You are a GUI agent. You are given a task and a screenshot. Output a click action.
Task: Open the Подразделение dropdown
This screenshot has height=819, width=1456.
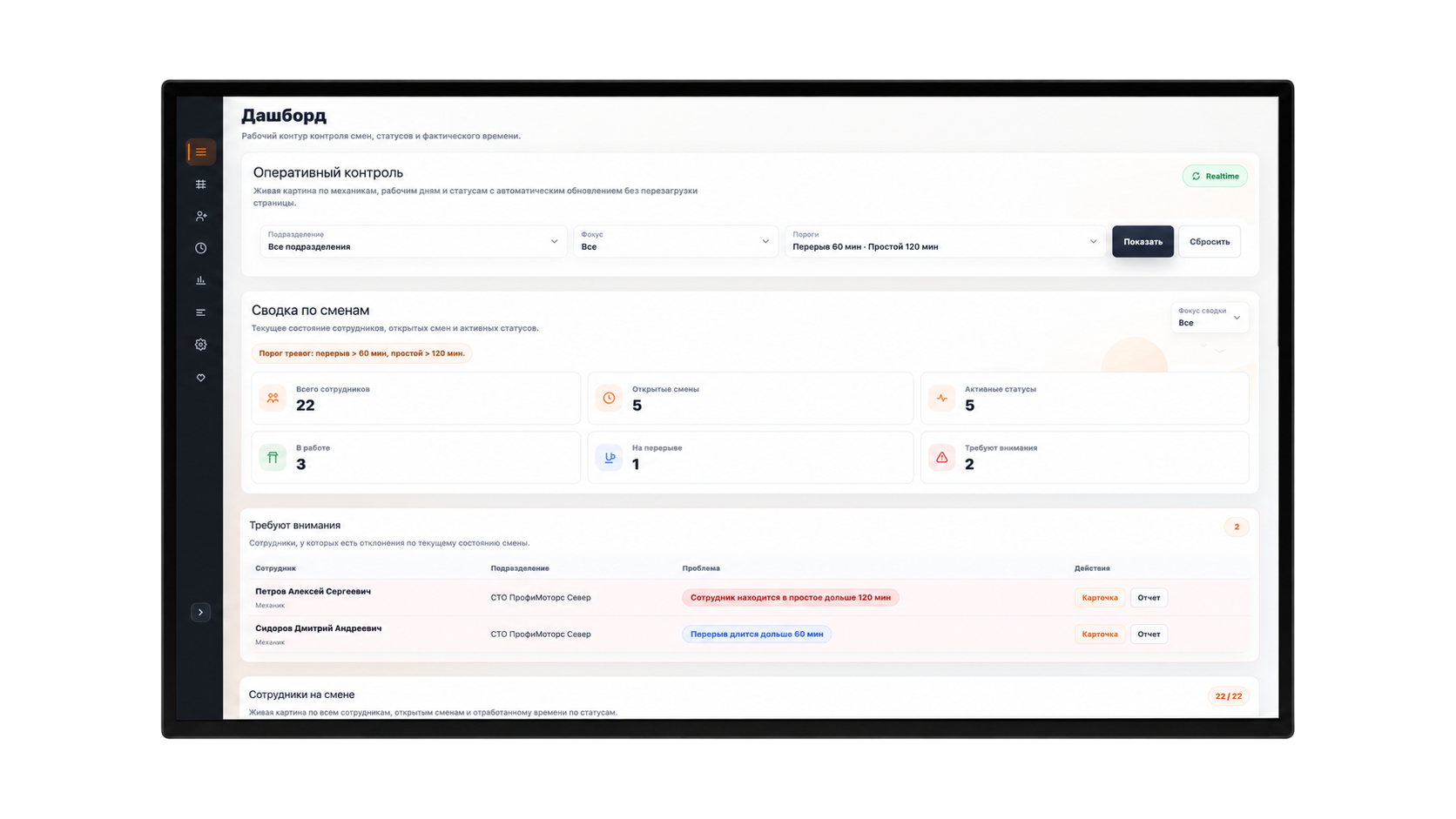click(413, 241)
